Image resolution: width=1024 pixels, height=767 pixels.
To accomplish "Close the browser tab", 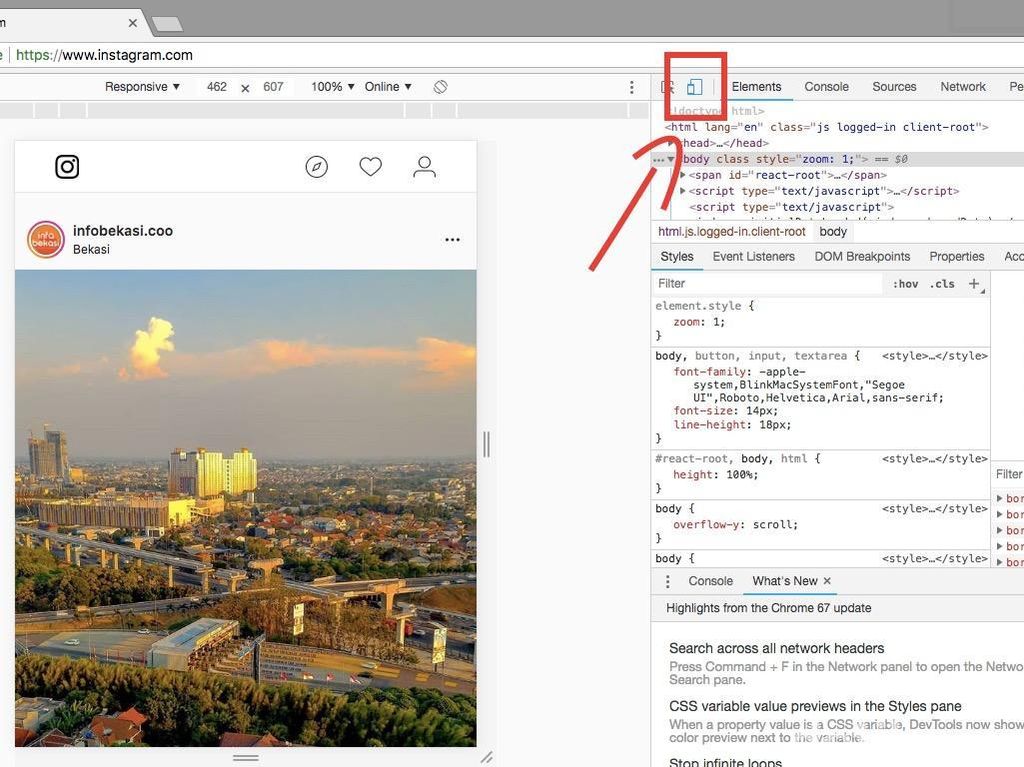I will (133, 23).
